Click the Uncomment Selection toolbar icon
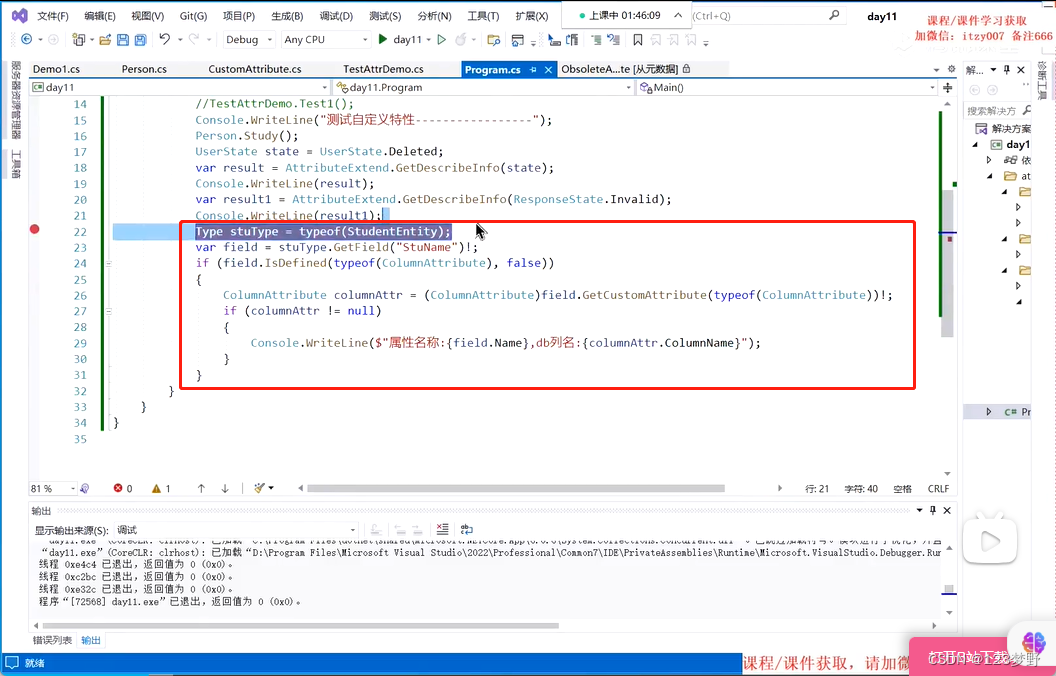 (x=613, y=40)
